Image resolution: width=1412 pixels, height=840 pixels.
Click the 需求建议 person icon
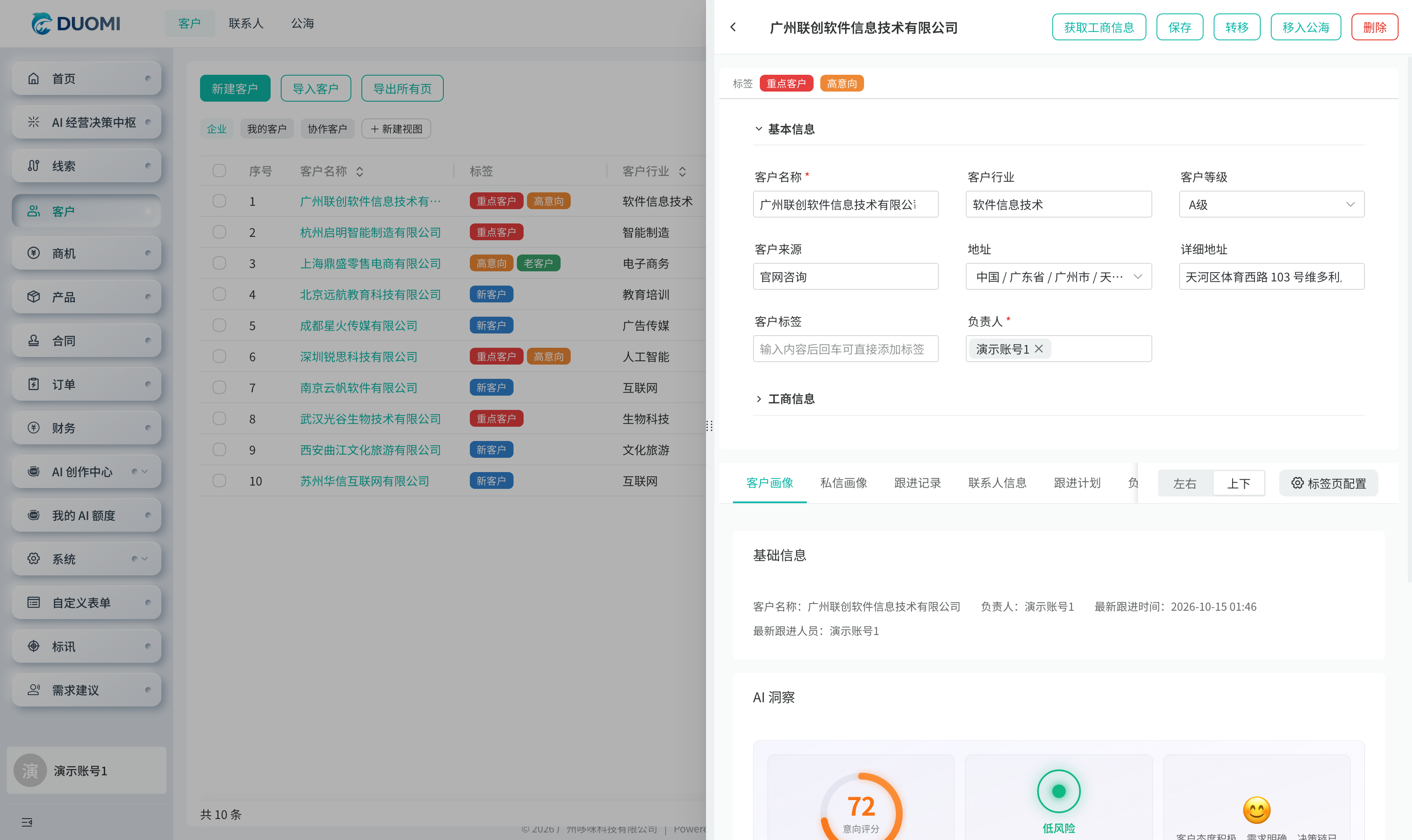pos(34,690)
